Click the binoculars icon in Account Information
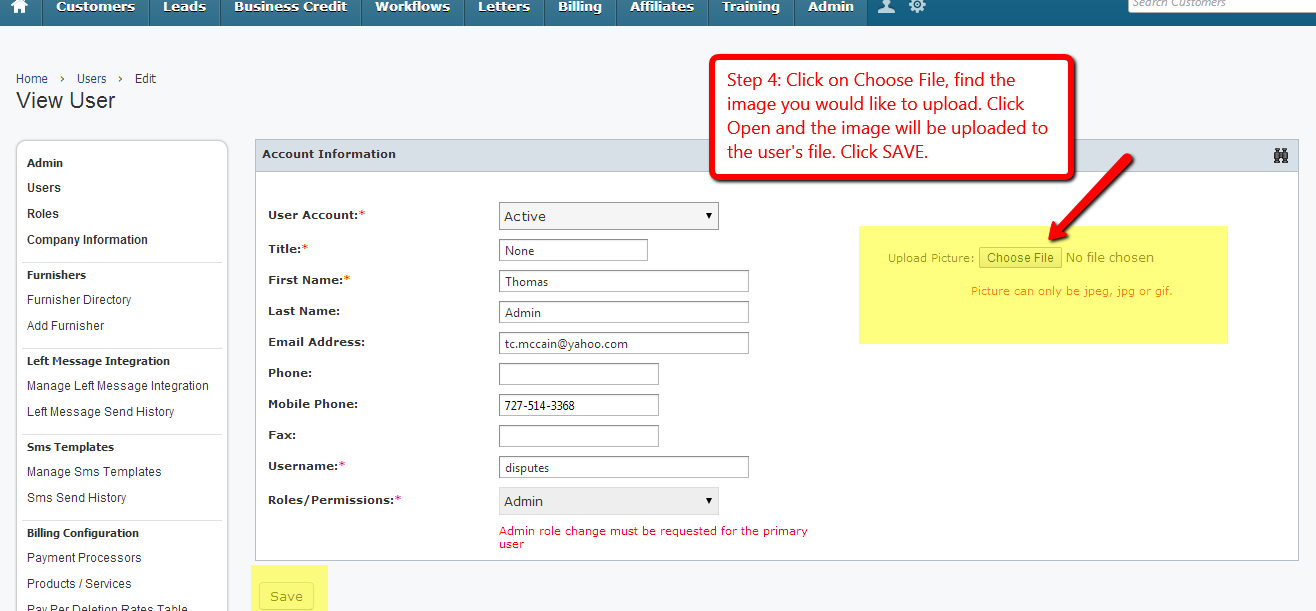Image resolution: width=1316 pixels, height=611 pixels. [1281, 155]
